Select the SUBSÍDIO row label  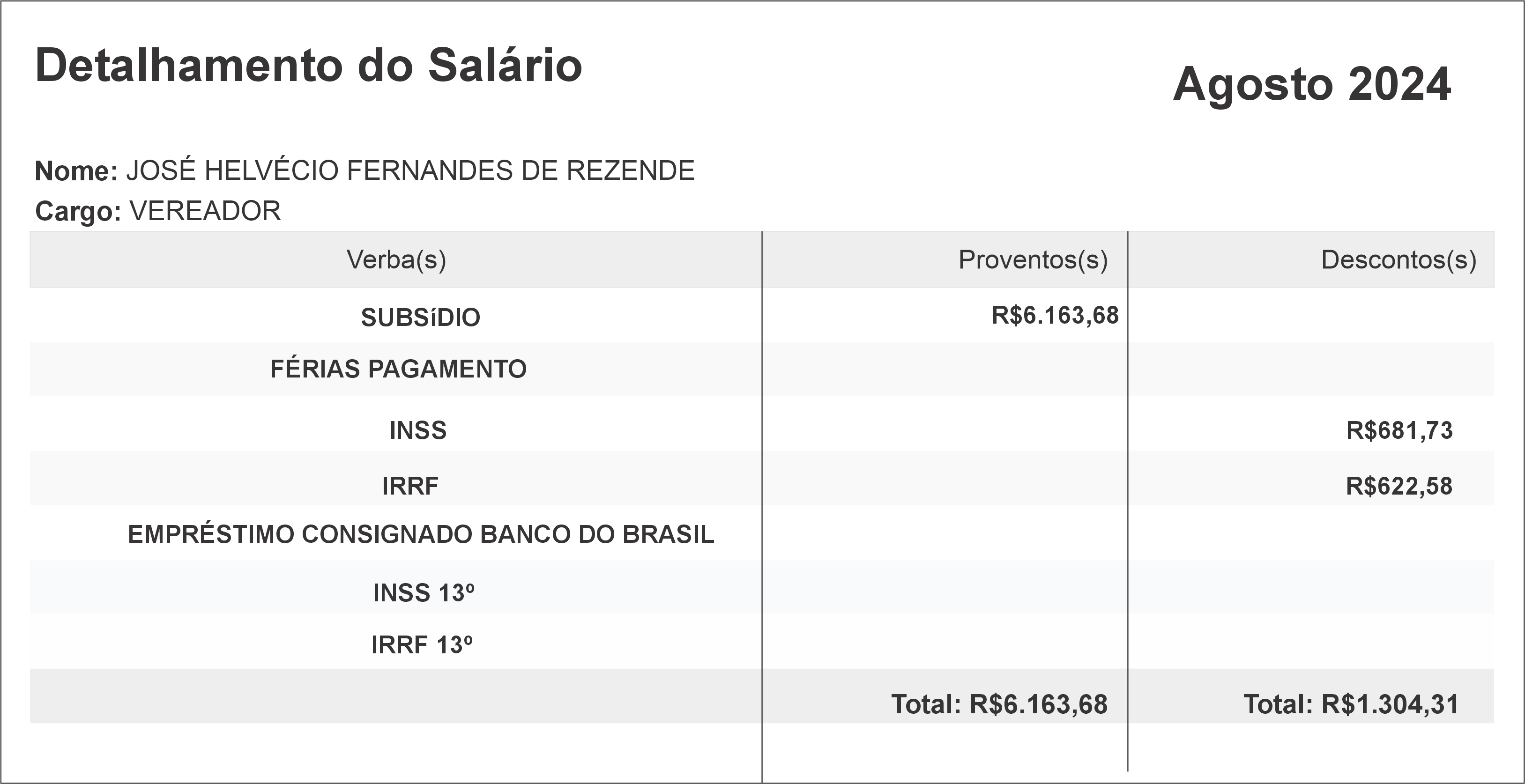pyautogui.click(x=420, y=318)
